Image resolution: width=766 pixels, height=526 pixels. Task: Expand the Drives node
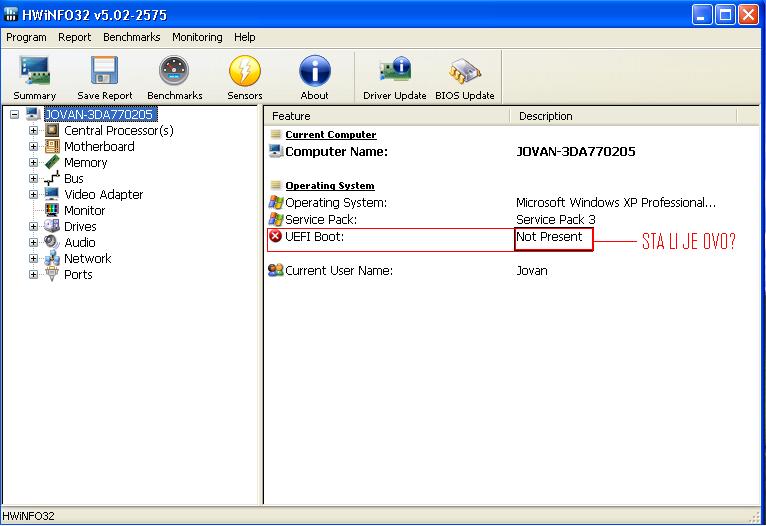[33, 226]
